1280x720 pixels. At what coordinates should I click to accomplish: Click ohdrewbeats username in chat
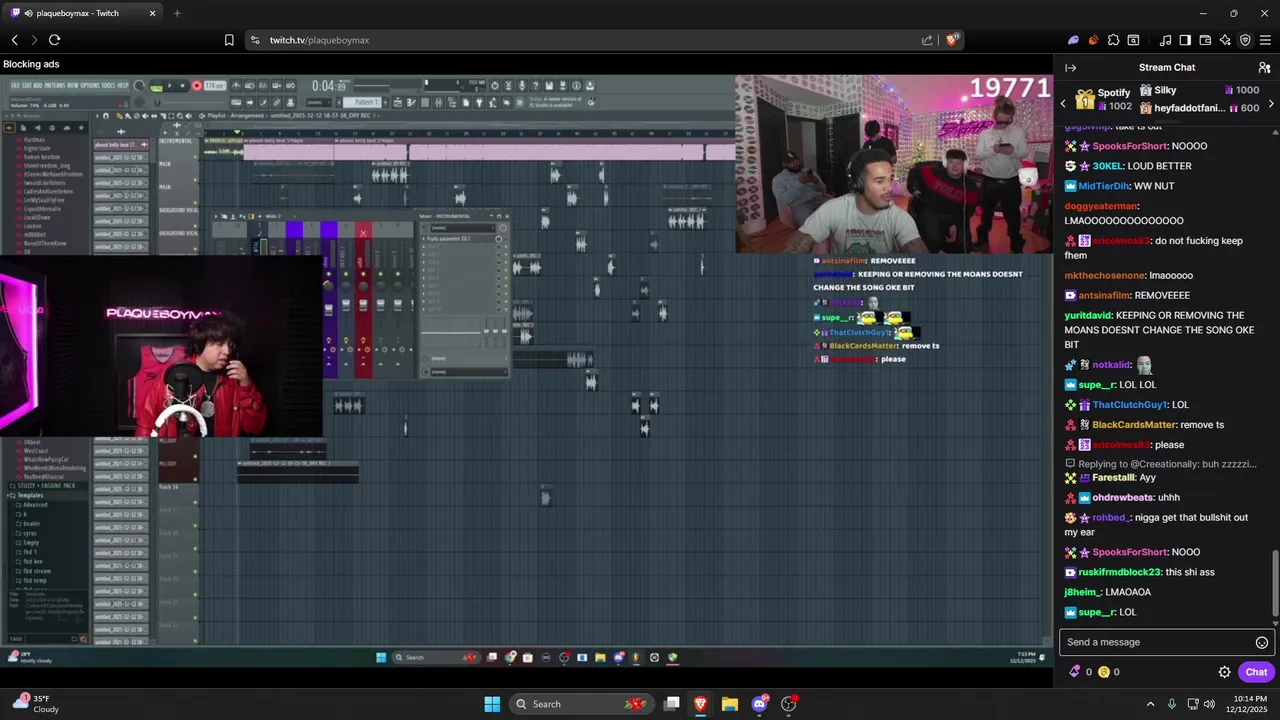(1123, 498)
